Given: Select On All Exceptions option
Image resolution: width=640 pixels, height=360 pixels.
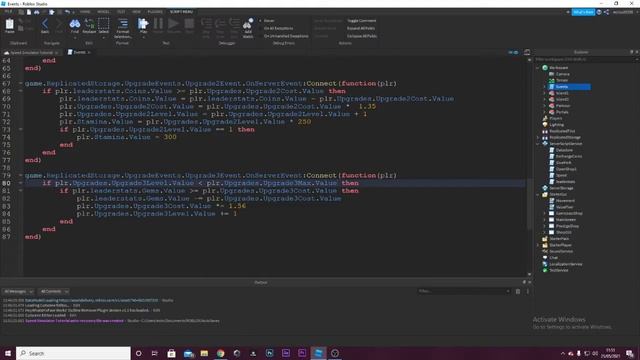Looking at the screenshot, I should (x=278, y=29).
